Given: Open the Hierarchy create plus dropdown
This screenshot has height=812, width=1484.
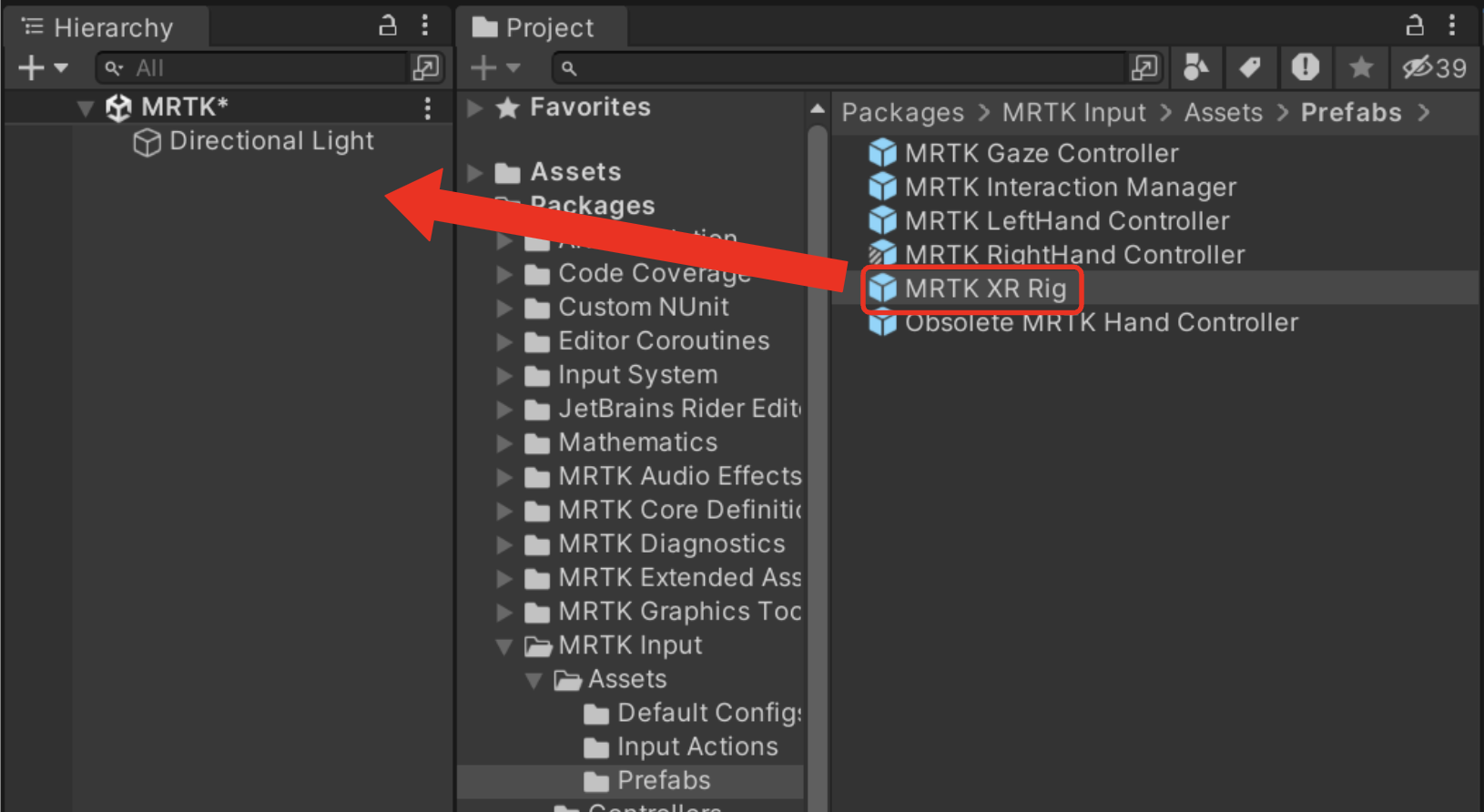Looking at the screenshot, I should pos(43,67).
